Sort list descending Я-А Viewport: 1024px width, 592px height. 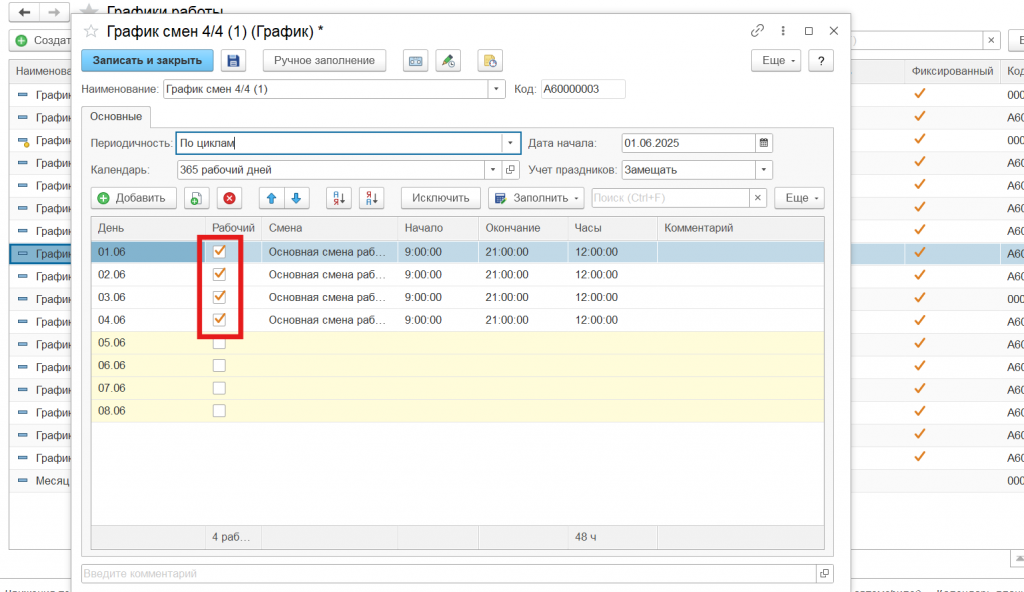[372, 198]
